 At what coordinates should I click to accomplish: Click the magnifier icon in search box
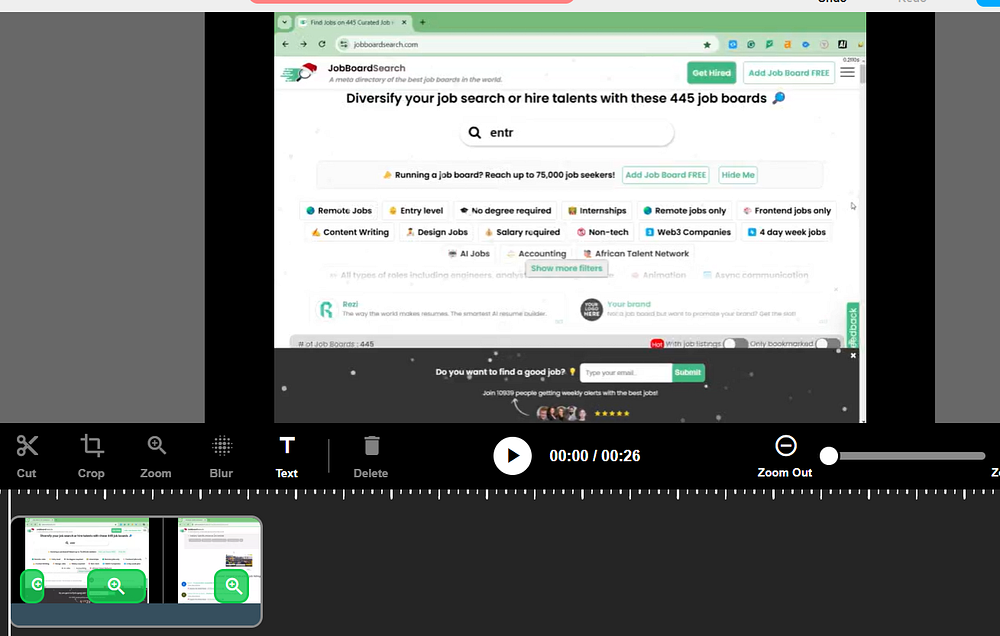tap(474, 133)
